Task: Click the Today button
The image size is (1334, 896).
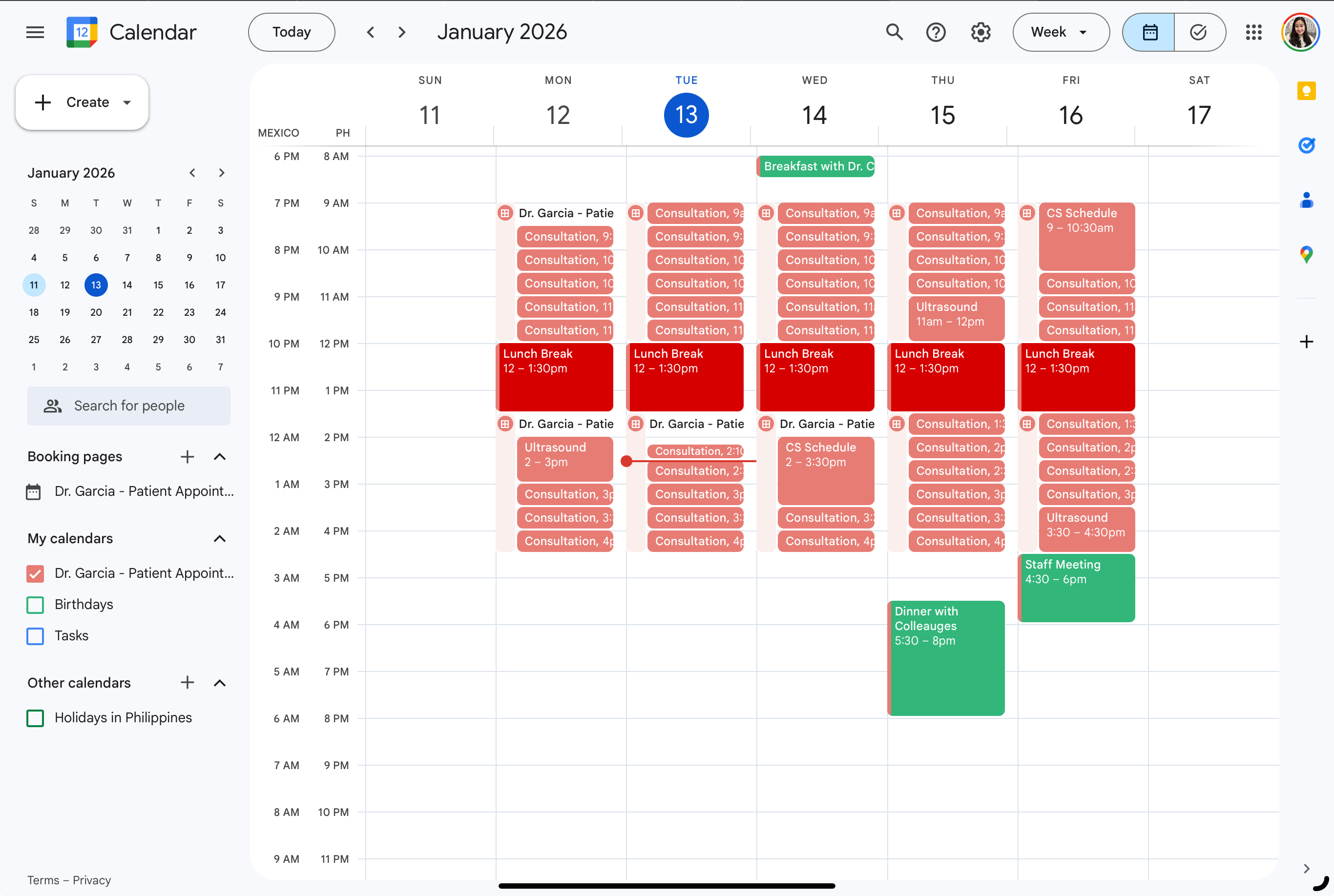Action: coord(291,32)
